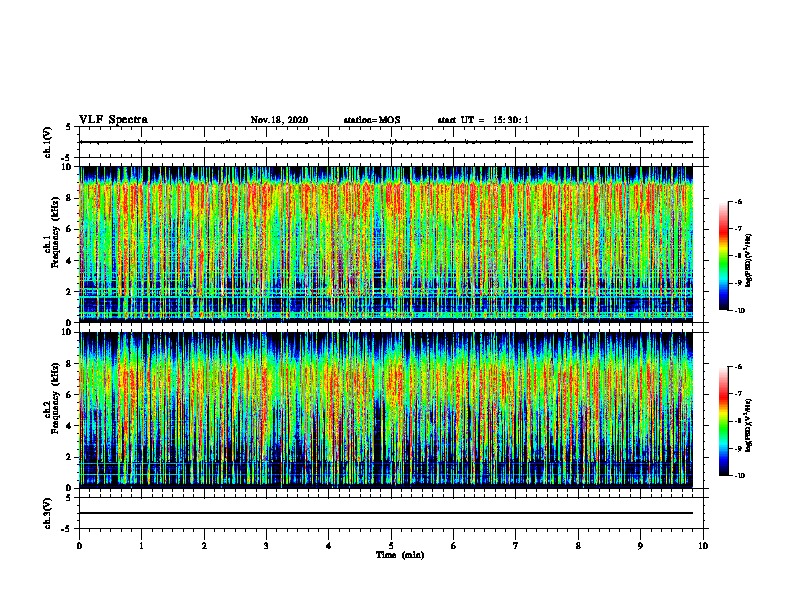Image resolution: width=792 pixels, height=612 pixels.
Task: Click the time axis tick label "10"
Action: point(703,546)
